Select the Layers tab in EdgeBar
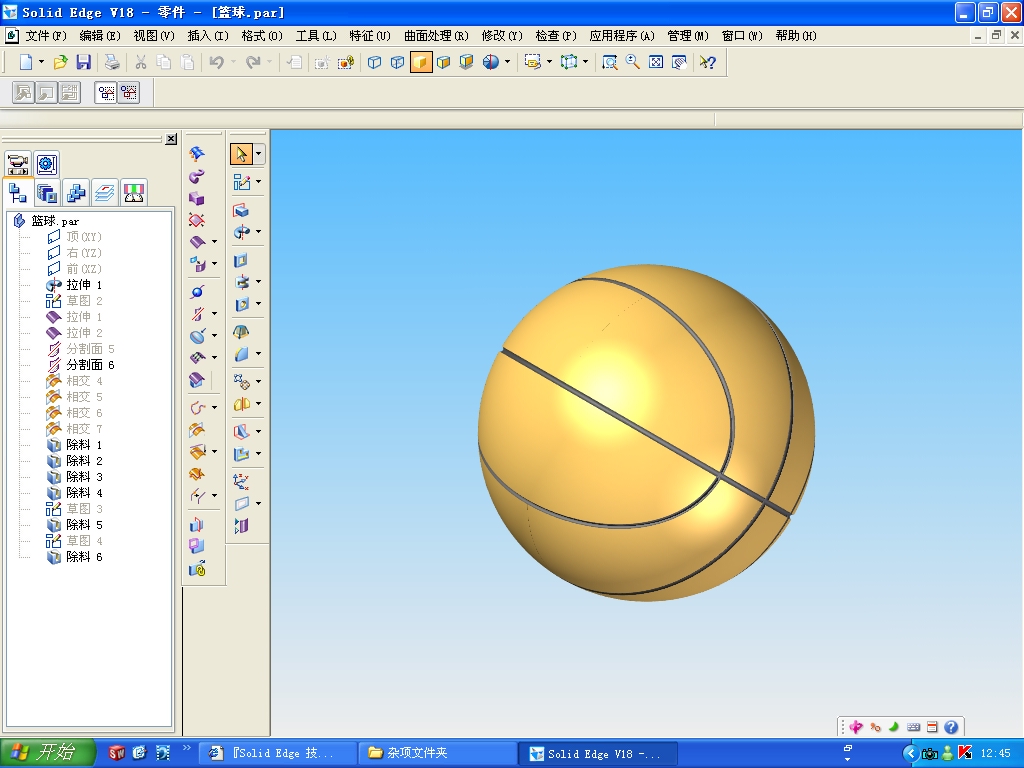Viewport: 1024px width, 768px height. 104,193
